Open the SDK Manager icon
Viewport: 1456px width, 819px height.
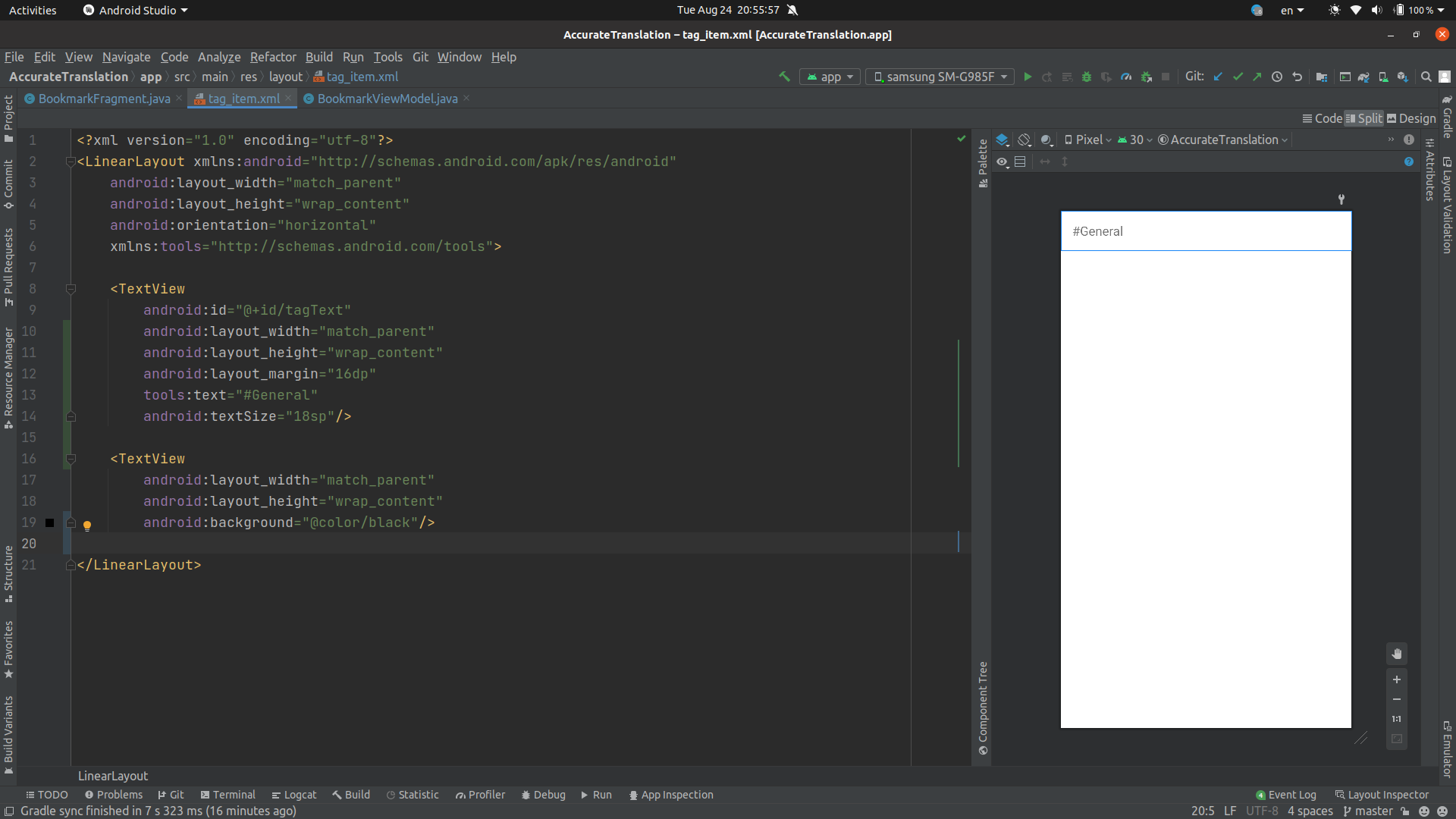pos(1403,77)
